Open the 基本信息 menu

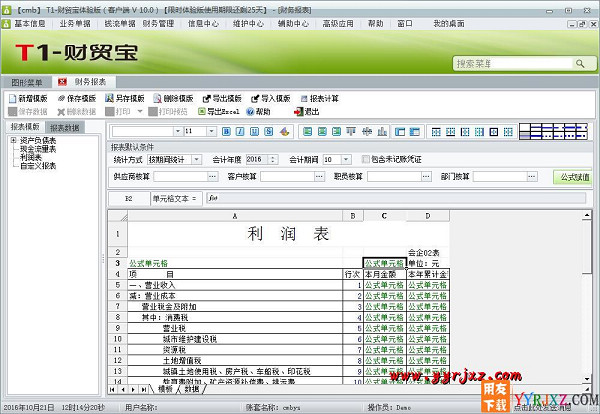click(30, 24)
